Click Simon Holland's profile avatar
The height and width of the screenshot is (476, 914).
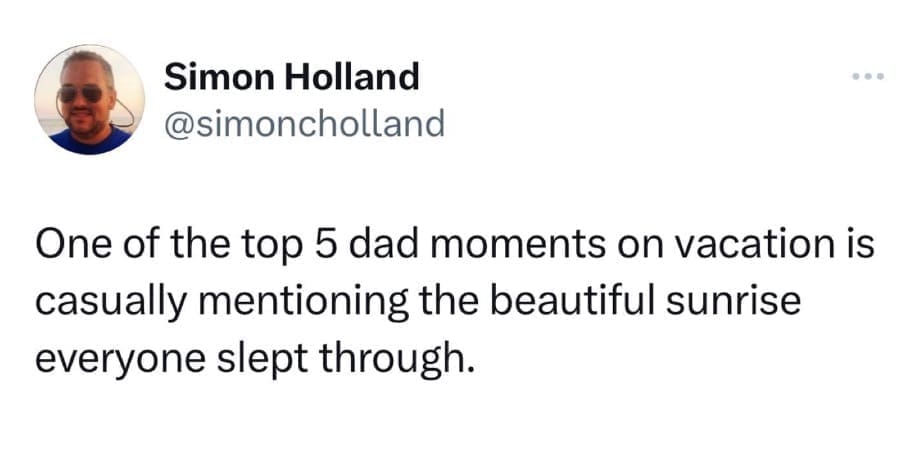tap(89, 99)
